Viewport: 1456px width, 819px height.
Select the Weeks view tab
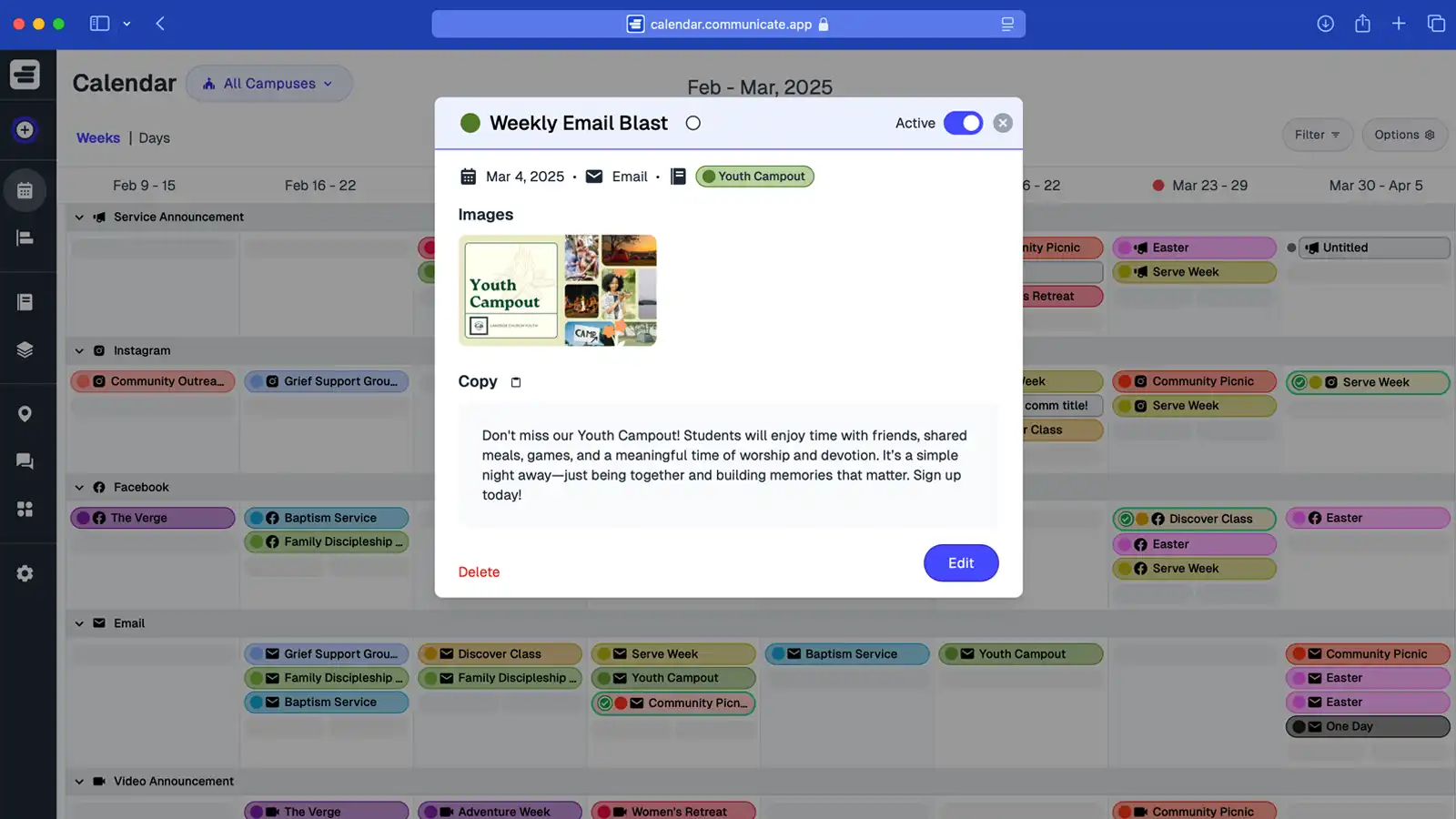click(97, 137)
